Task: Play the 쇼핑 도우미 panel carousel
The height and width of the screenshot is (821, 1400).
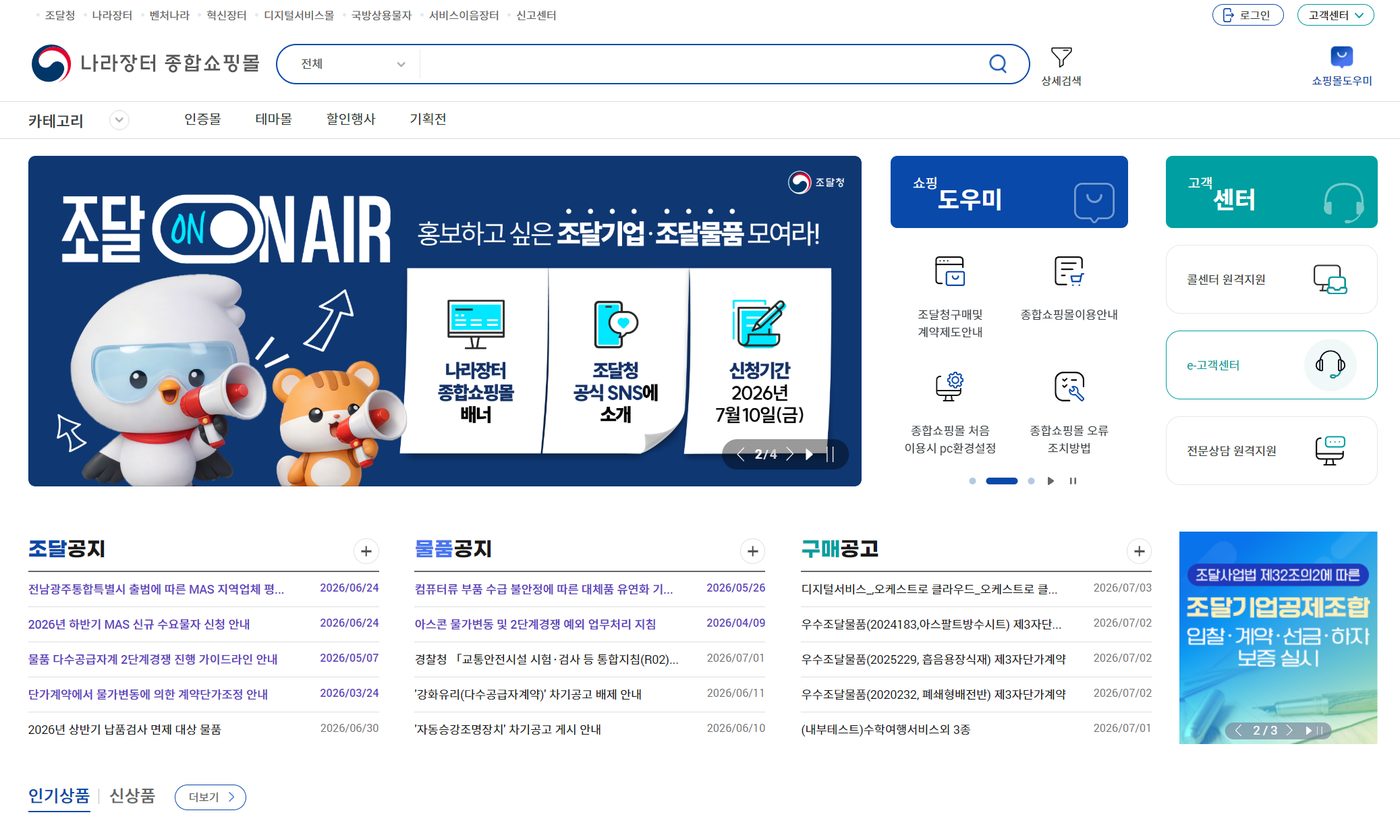Action: (1051, 481)
